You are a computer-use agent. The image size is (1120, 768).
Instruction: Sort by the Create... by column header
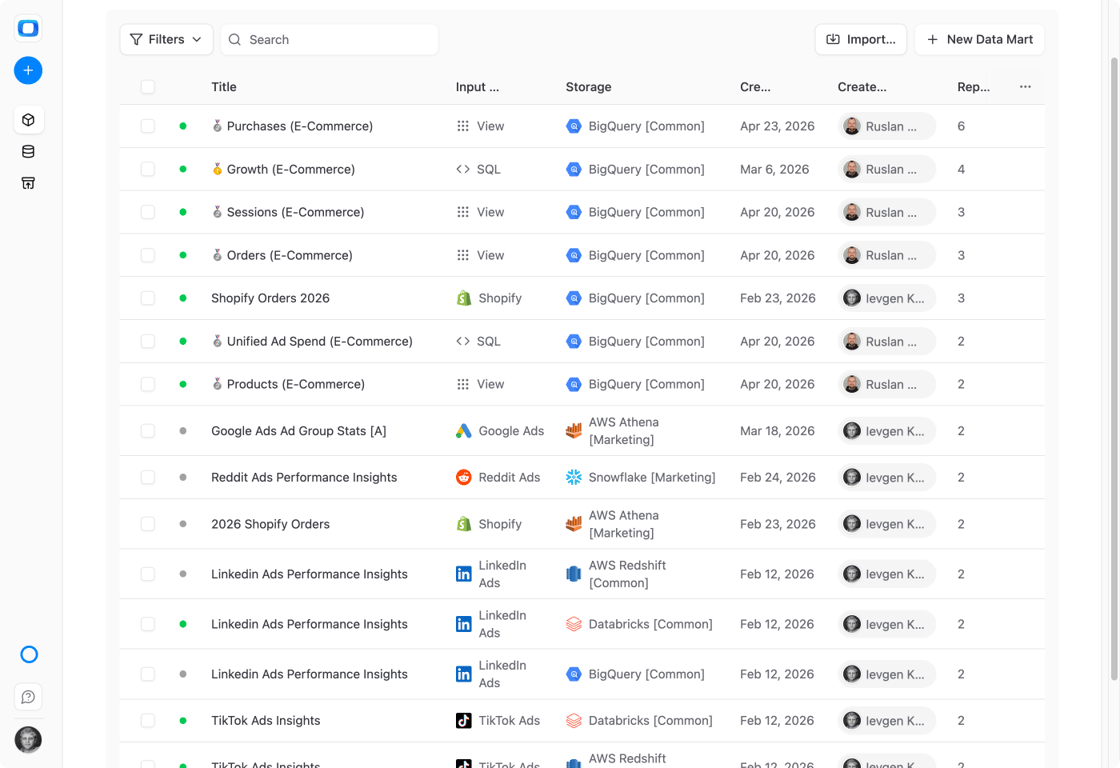tap(861, 86)
